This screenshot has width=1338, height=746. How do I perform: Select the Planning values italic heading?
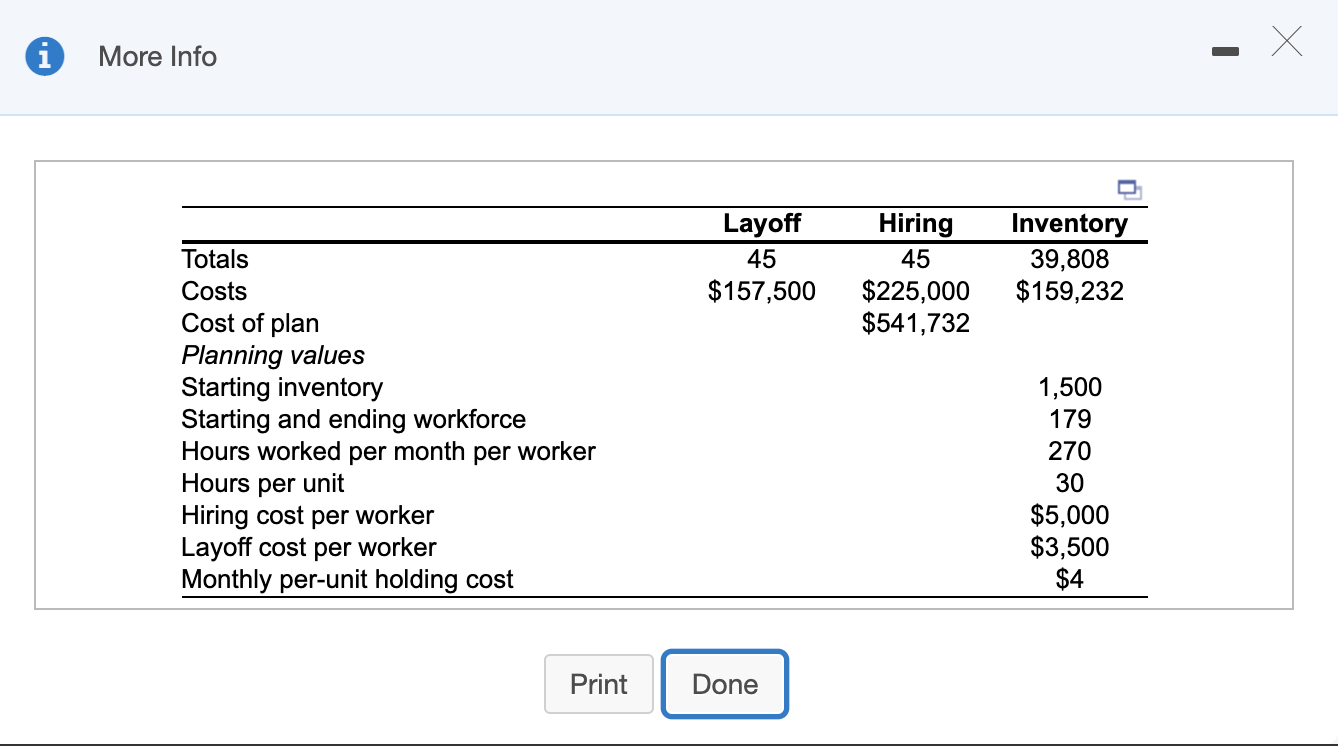click(x=272, y=355)
